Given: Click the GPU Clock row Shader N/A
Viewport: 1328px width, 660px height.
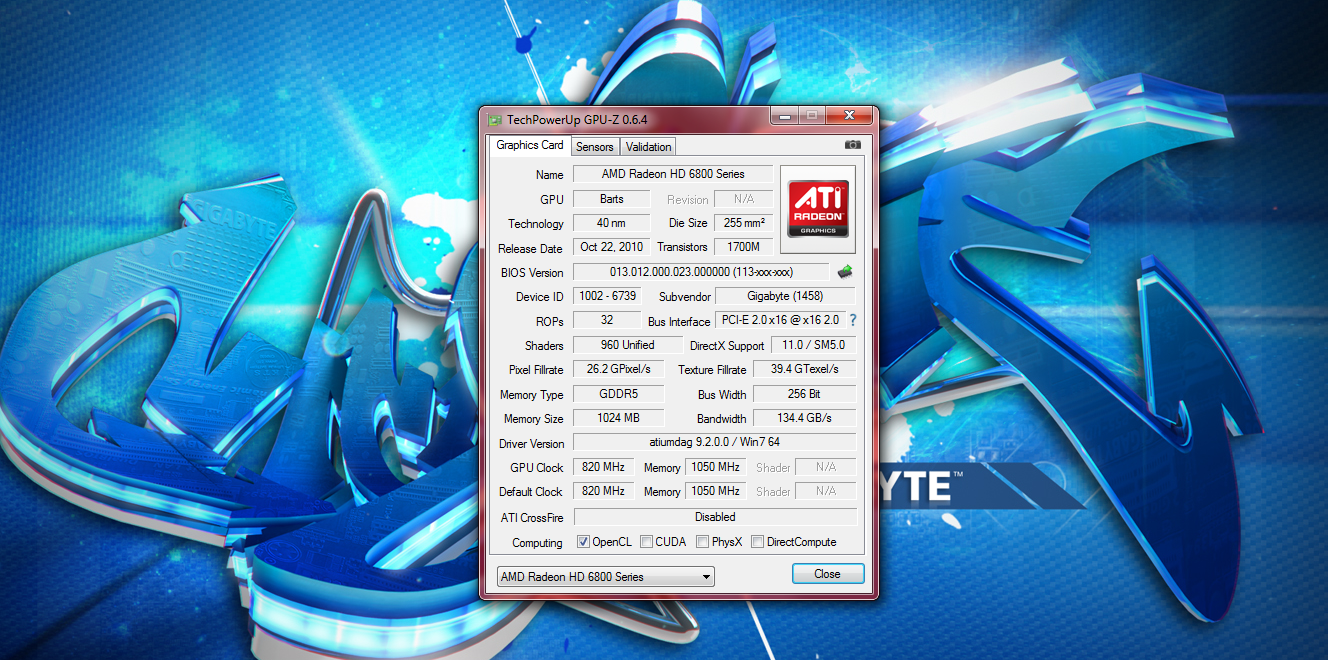Looking at the screenshot, I should (x=826, y=467).
